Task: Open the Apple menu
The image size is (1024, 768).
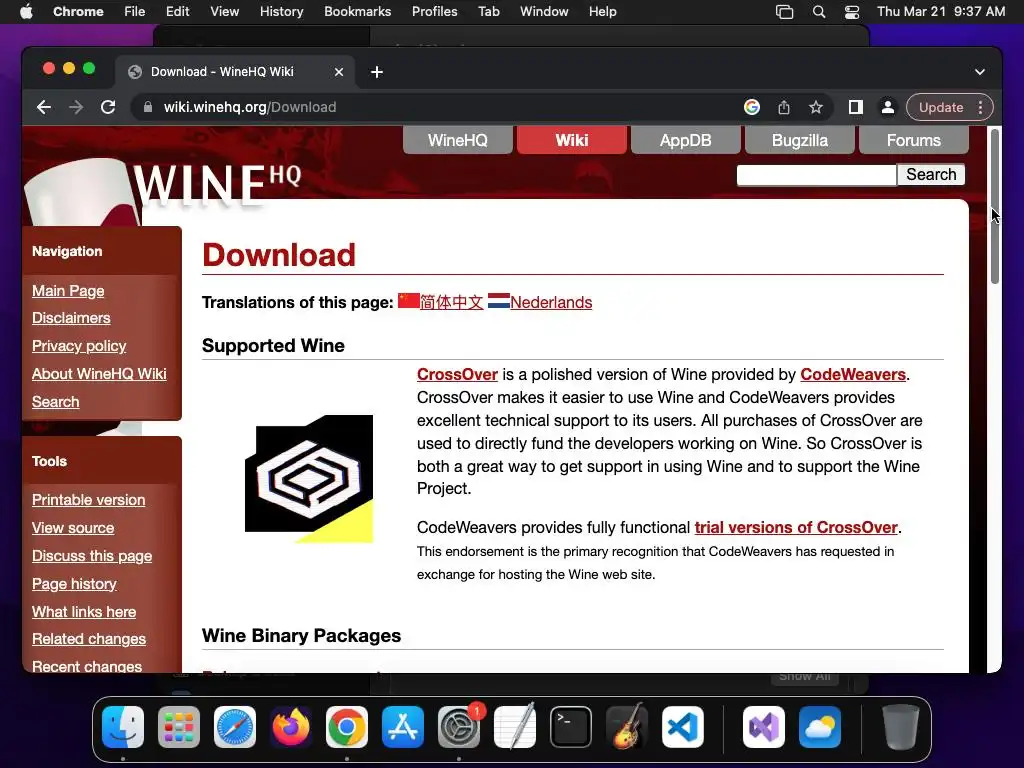Action: coord(26,12)
